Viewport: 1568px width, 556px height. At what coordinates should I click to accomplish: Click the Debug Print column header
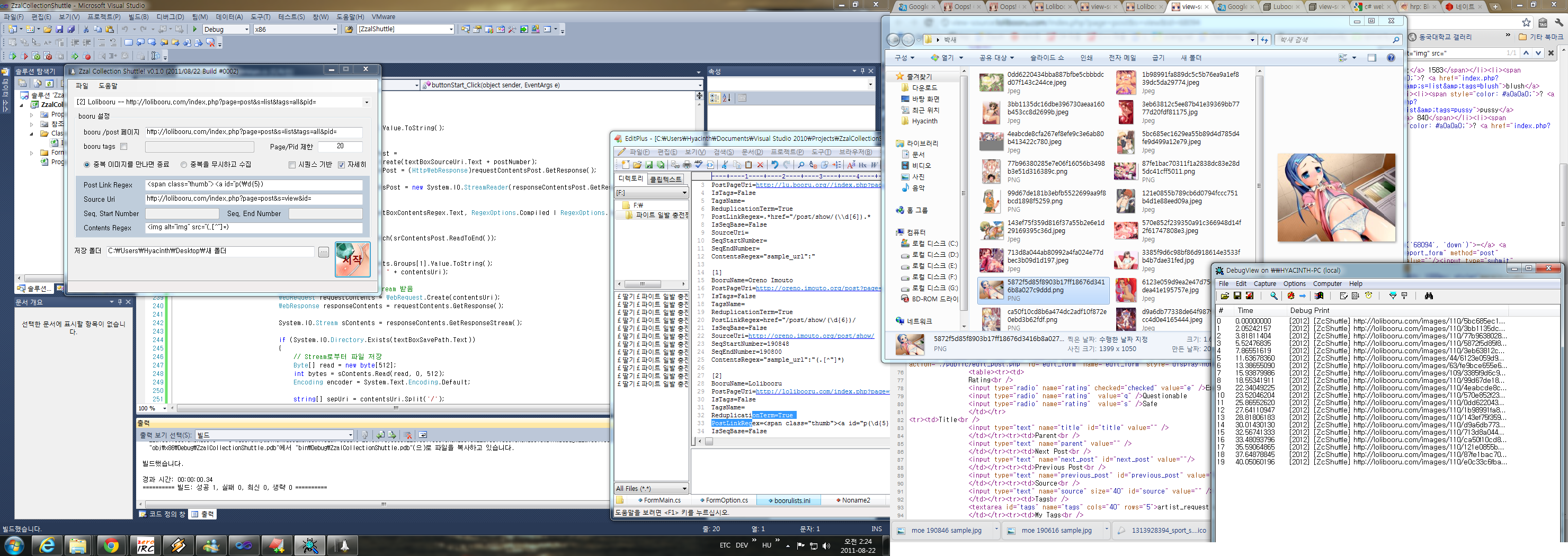coord(1309,310)
